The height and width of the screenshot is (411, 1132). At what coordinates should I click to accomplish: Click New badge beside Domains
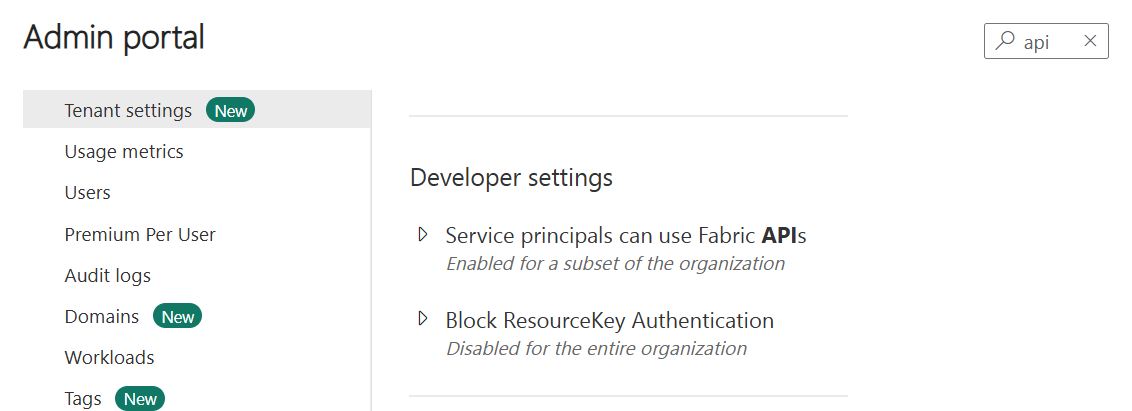pyautogui.click(x=178, y=317)
